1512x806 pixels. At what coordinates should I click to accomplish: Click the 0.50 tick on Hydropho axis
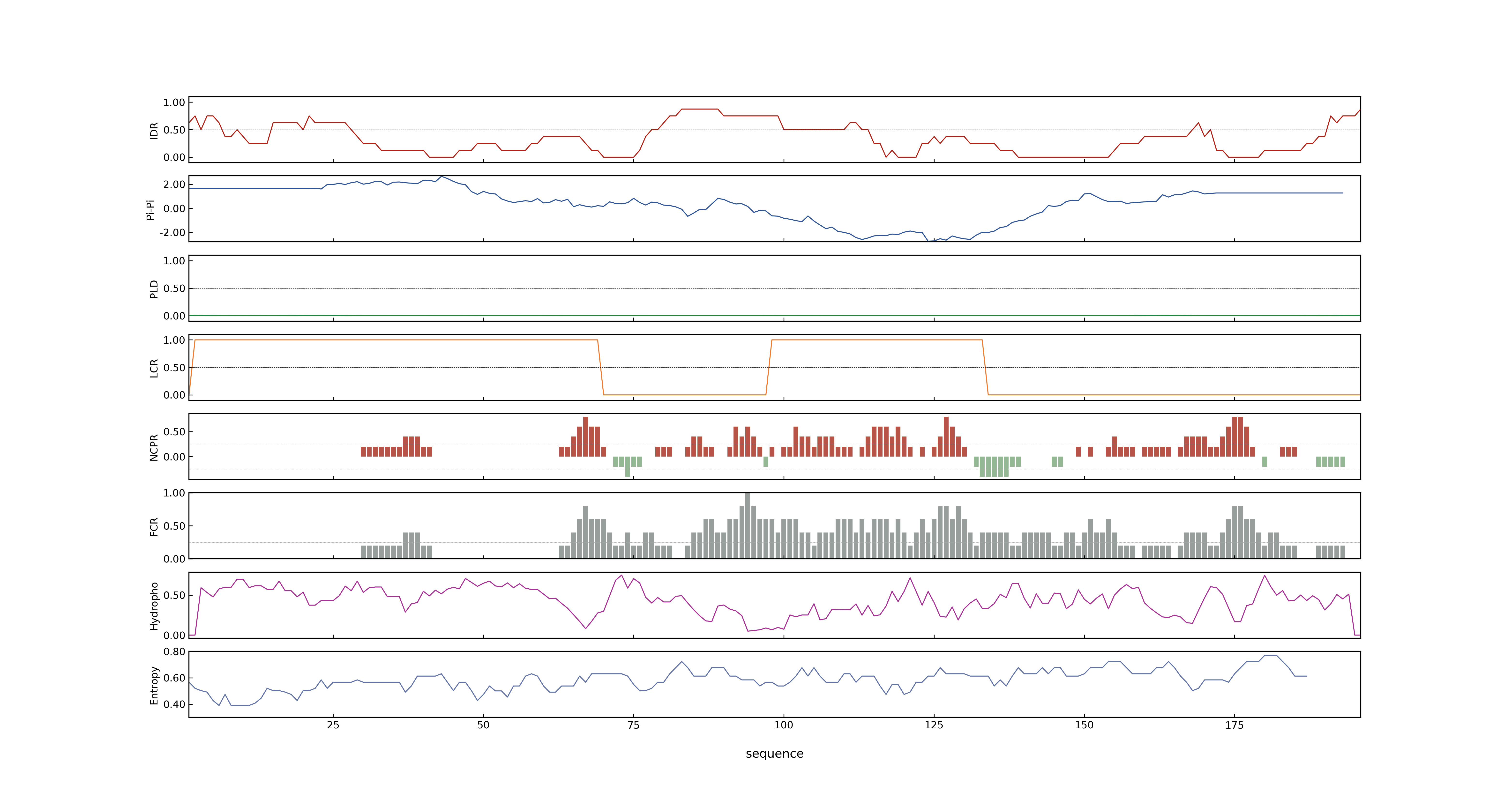174,595
